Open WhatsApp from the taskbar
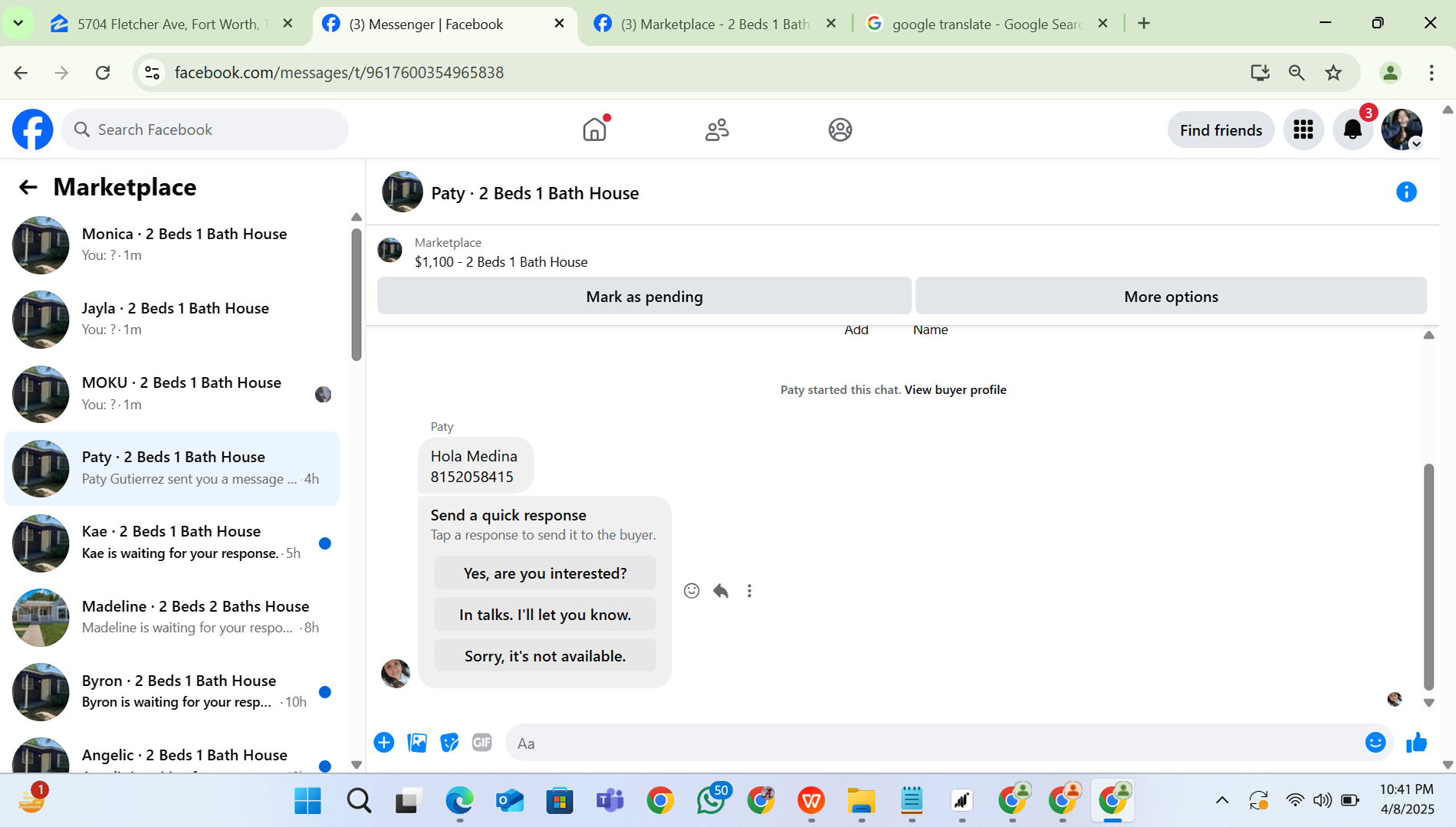Viewport: 1456px width, 827px height. click(711, 801)
